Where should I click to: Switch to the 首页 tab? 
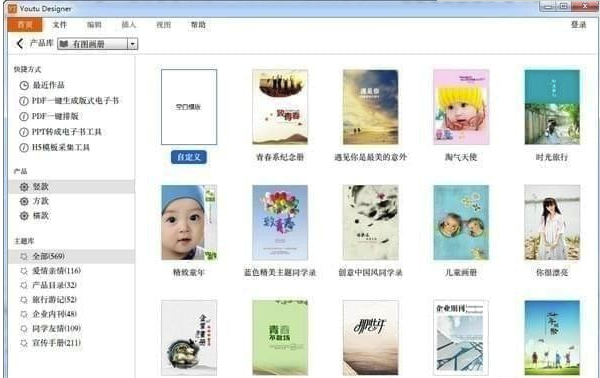[x=25, y=25]
